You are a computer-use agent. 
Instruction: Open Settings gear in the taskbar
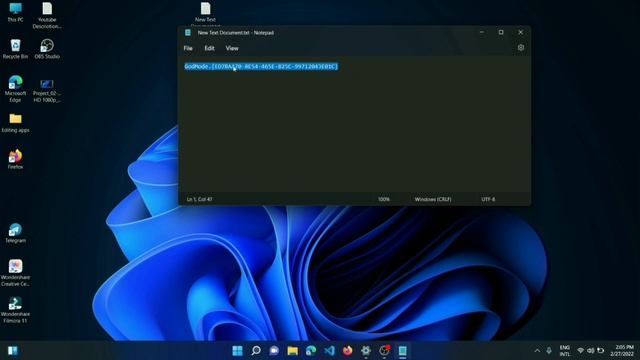click(366, 351)
